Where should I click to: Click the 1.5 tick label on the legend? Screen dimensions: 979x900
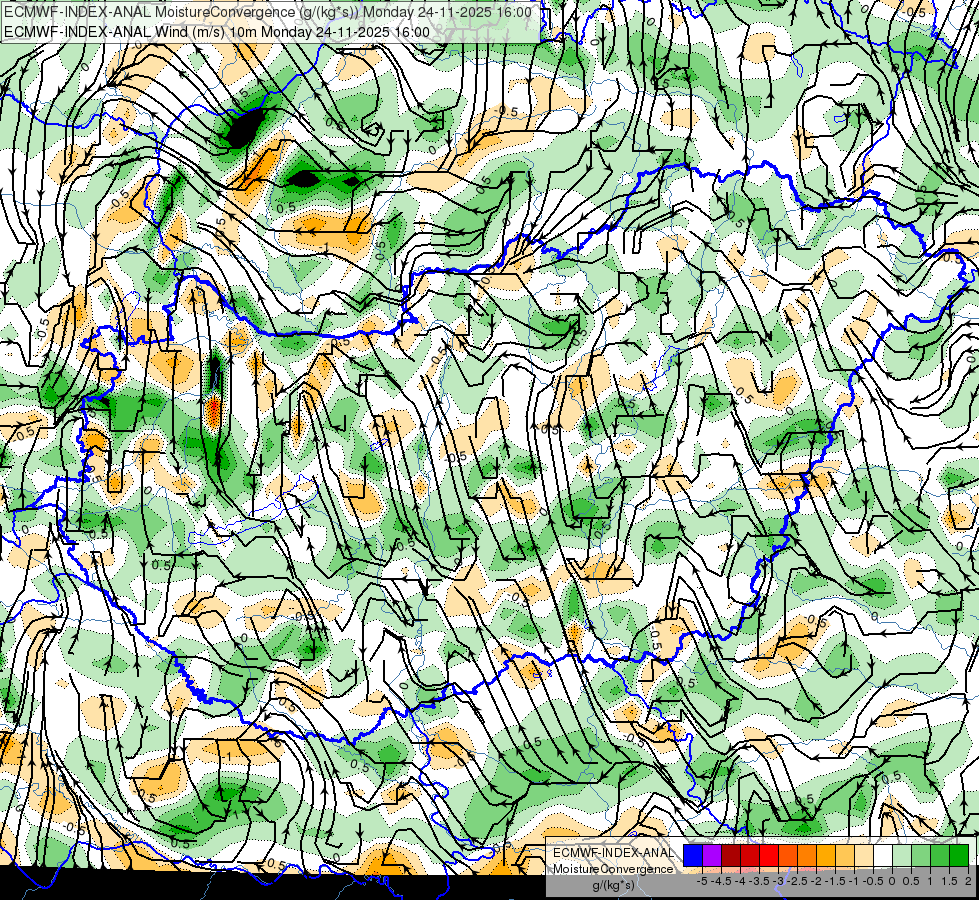(950, 881)
